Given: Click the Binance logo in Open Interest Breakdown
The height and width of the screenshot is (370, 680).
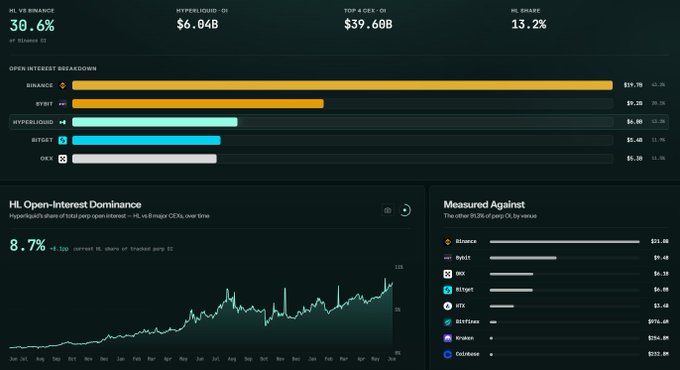Looking at the screenshot, I should pos(62,85).
